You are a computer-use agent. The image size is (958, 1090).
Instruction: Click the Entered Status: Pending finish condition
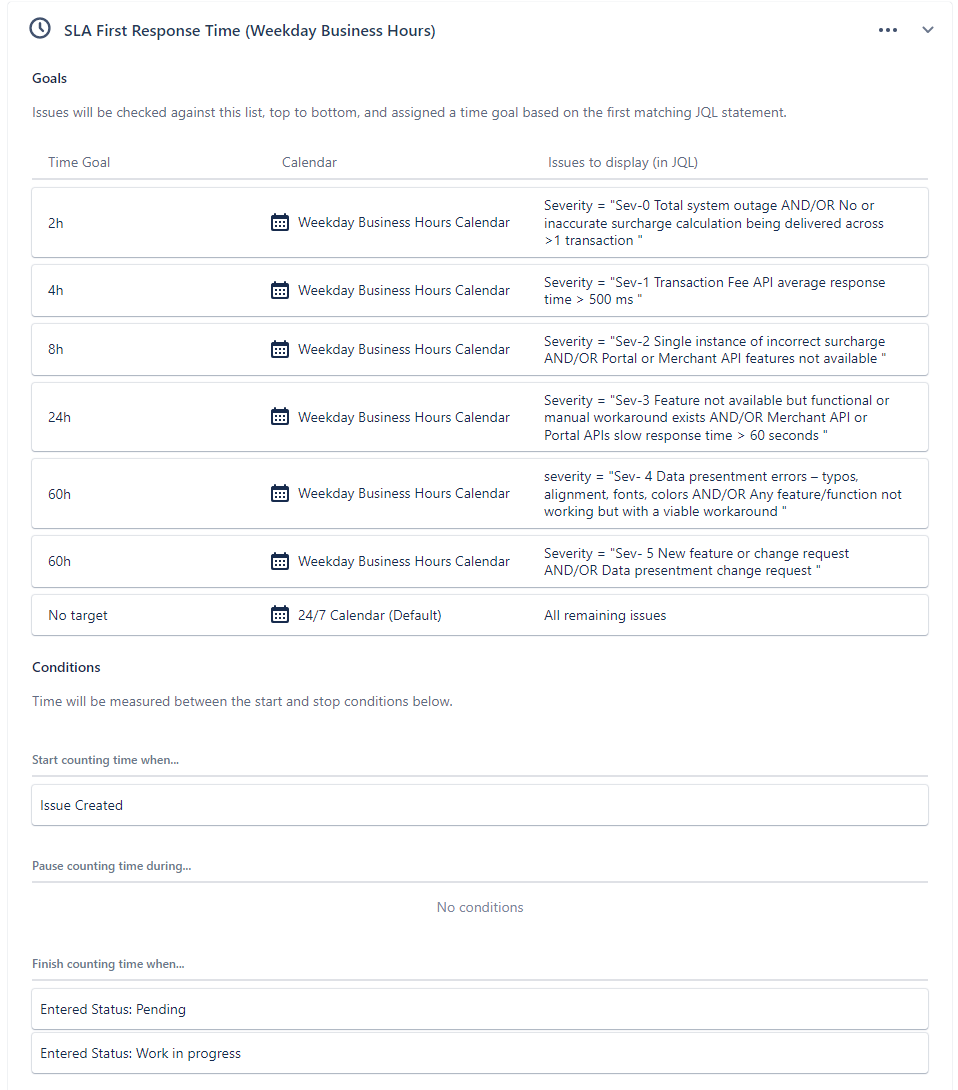[480, 1009]
